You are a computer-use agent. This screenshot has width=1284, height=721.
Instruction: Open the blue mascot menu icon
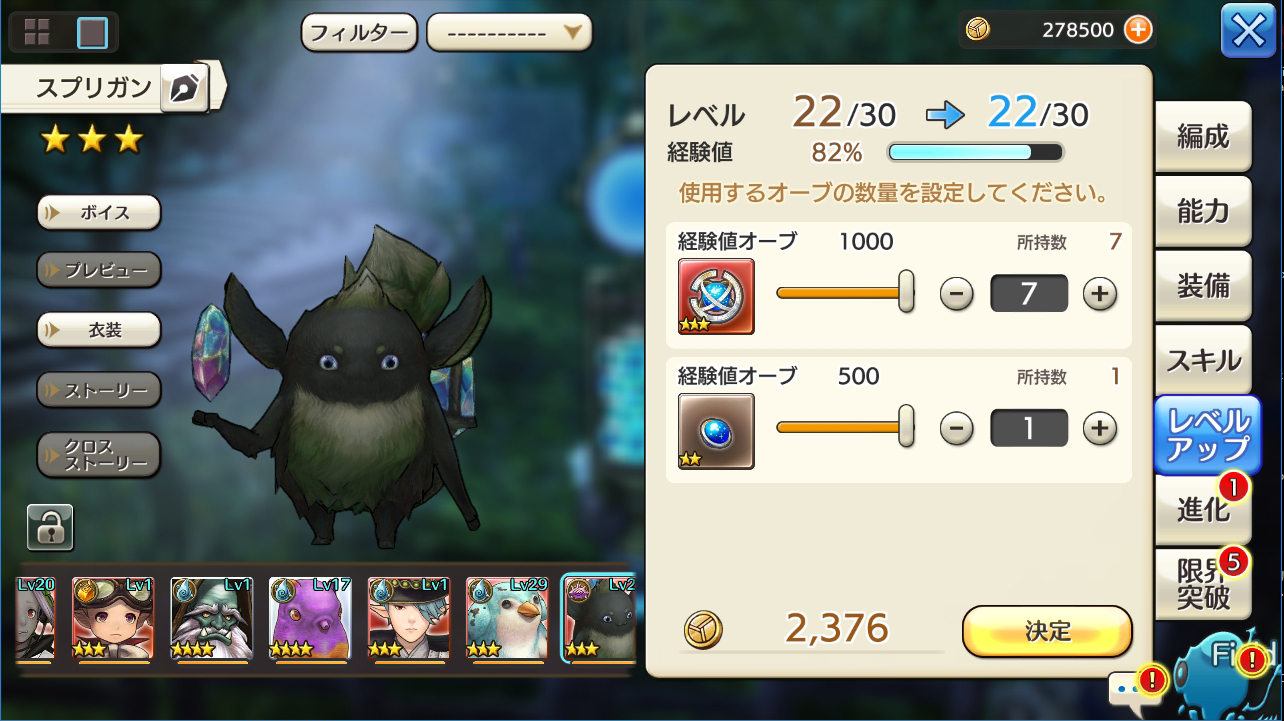click(x=1226, y=675)
